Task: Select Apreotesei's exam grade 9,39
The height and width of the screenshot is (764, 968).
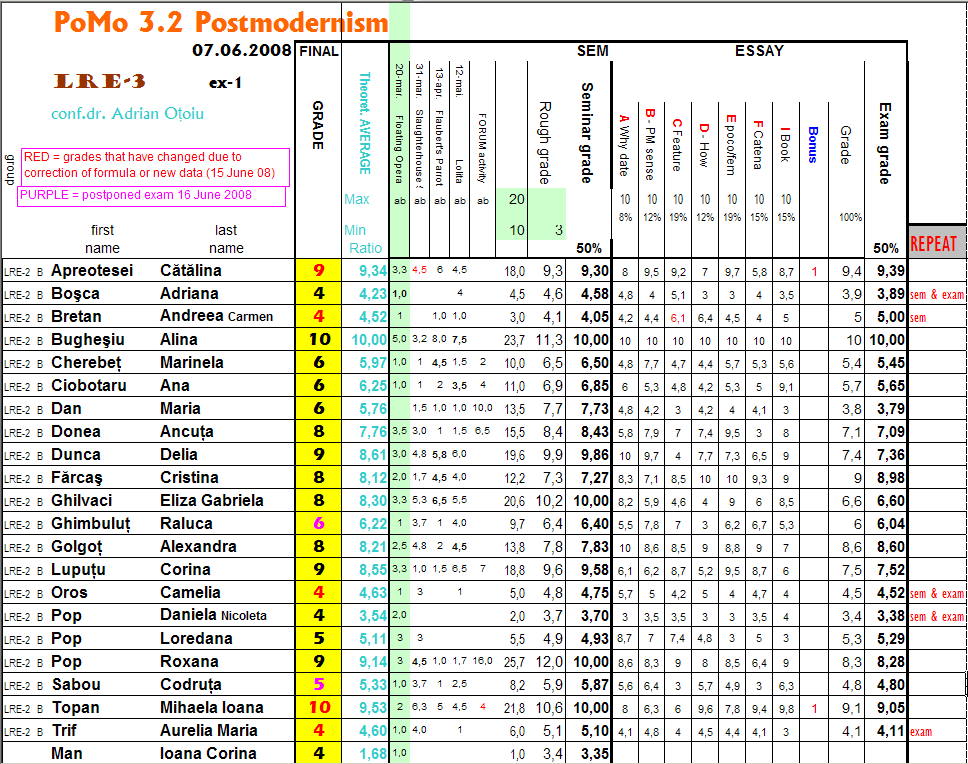Action: (x=891, y=271)
